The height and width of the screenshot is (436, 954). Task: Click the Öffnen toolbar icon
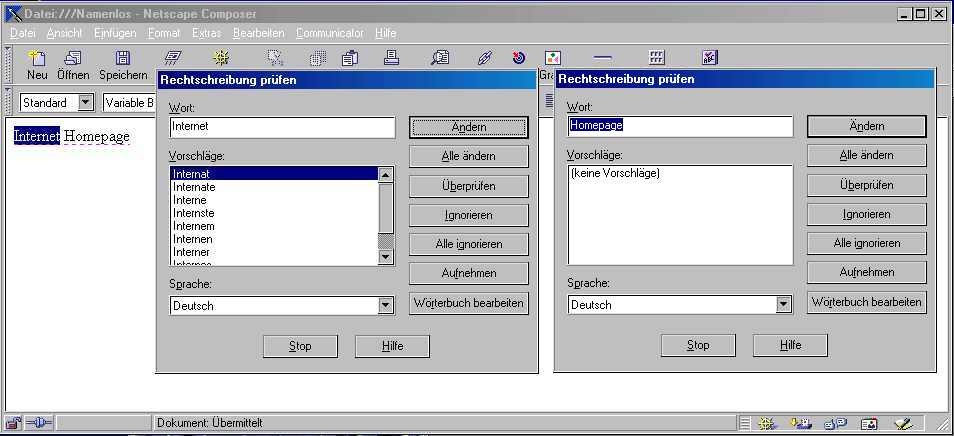(x=73, y=58)
